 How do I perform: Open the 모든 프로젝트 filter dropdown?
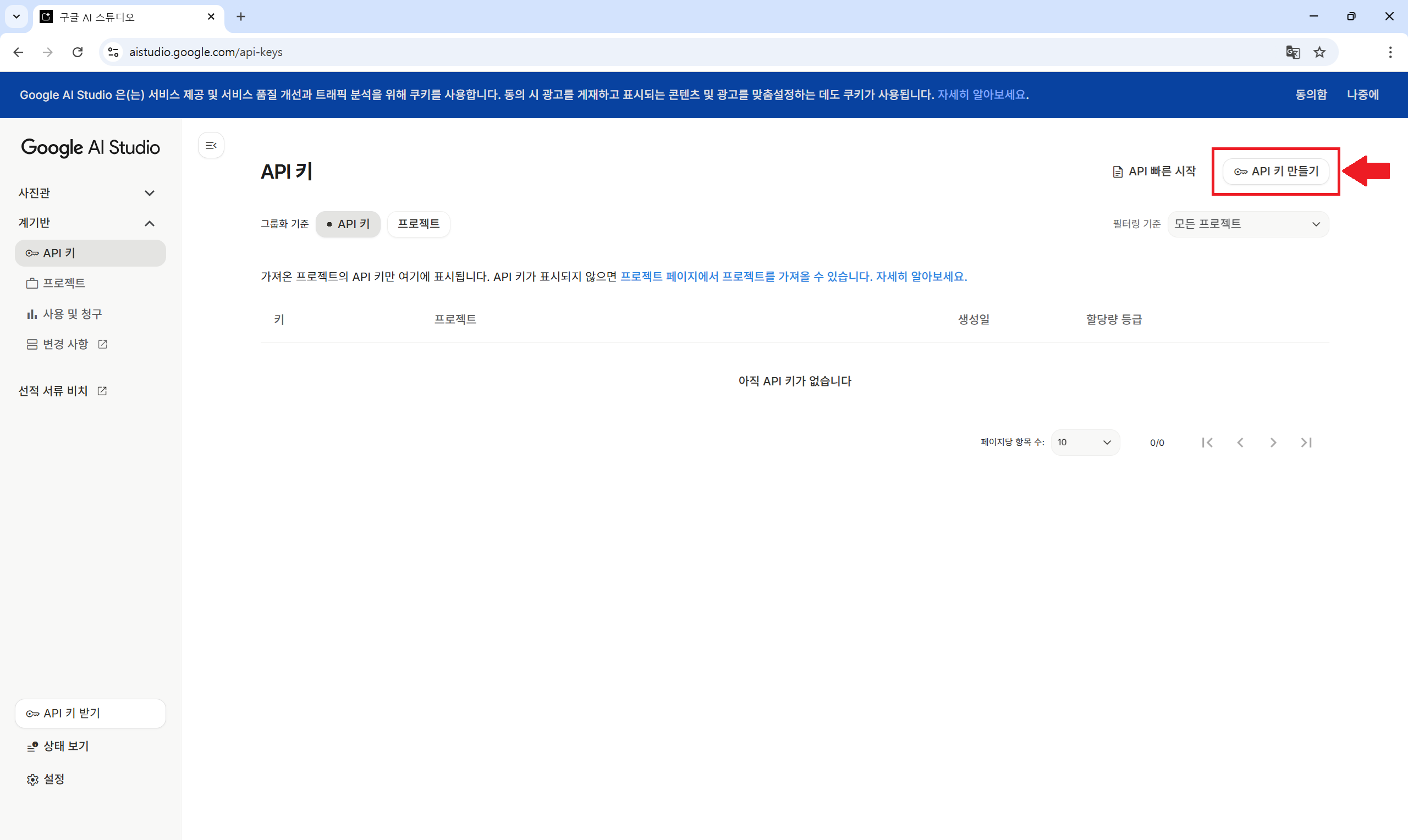point(1247,224)
